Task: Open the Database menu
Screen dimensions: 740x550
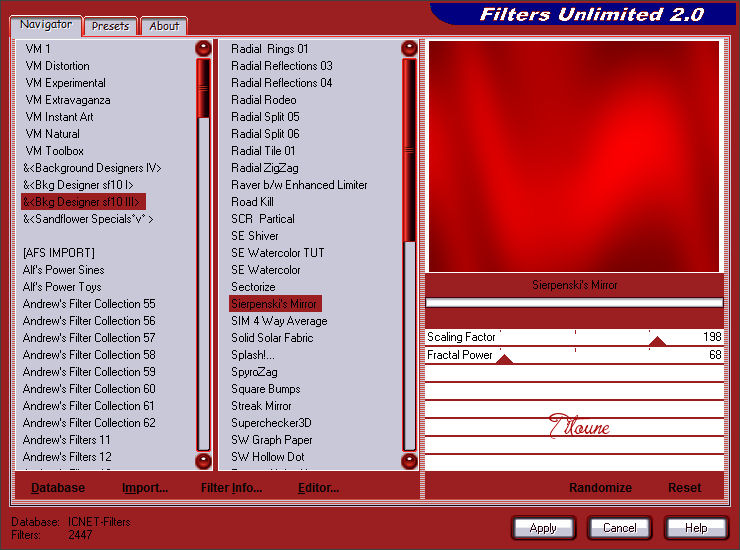Action: pos(58,488)
